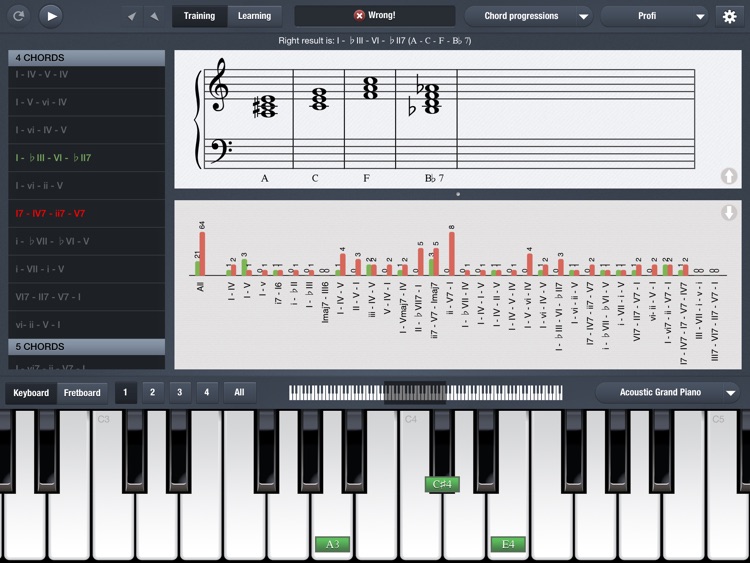Select progression I - V - vi - IV
This screenshot has height=563, width=750.
pyautogui.click(x=87, y=102)
